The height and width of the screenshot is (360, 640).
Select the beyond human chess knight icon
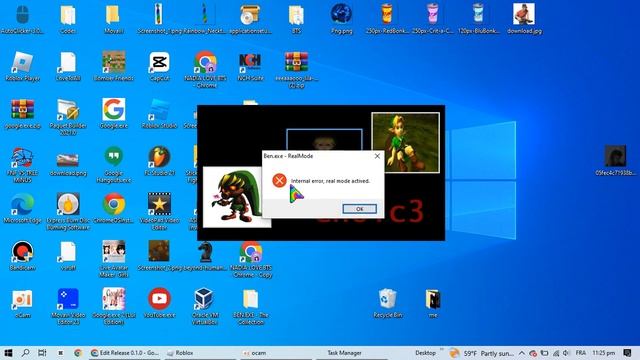coord(205,256)
